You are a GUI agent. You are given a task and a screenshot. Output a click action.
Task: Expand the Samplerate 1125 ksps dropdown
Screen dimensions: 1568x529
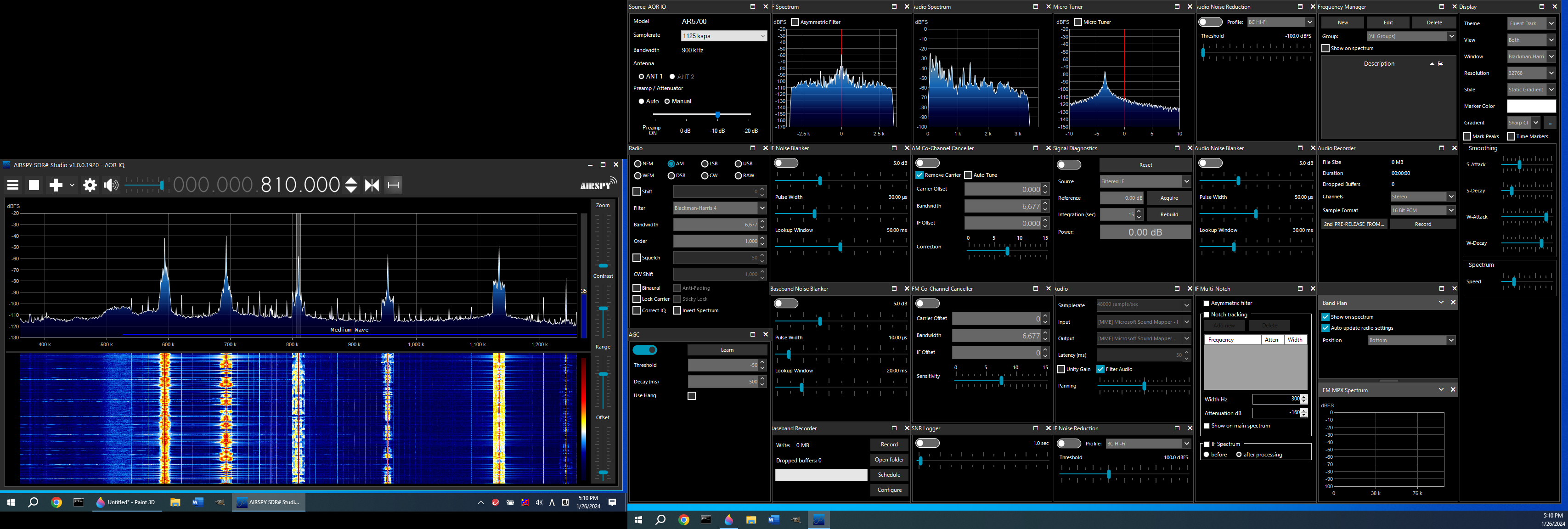(724, 36)
